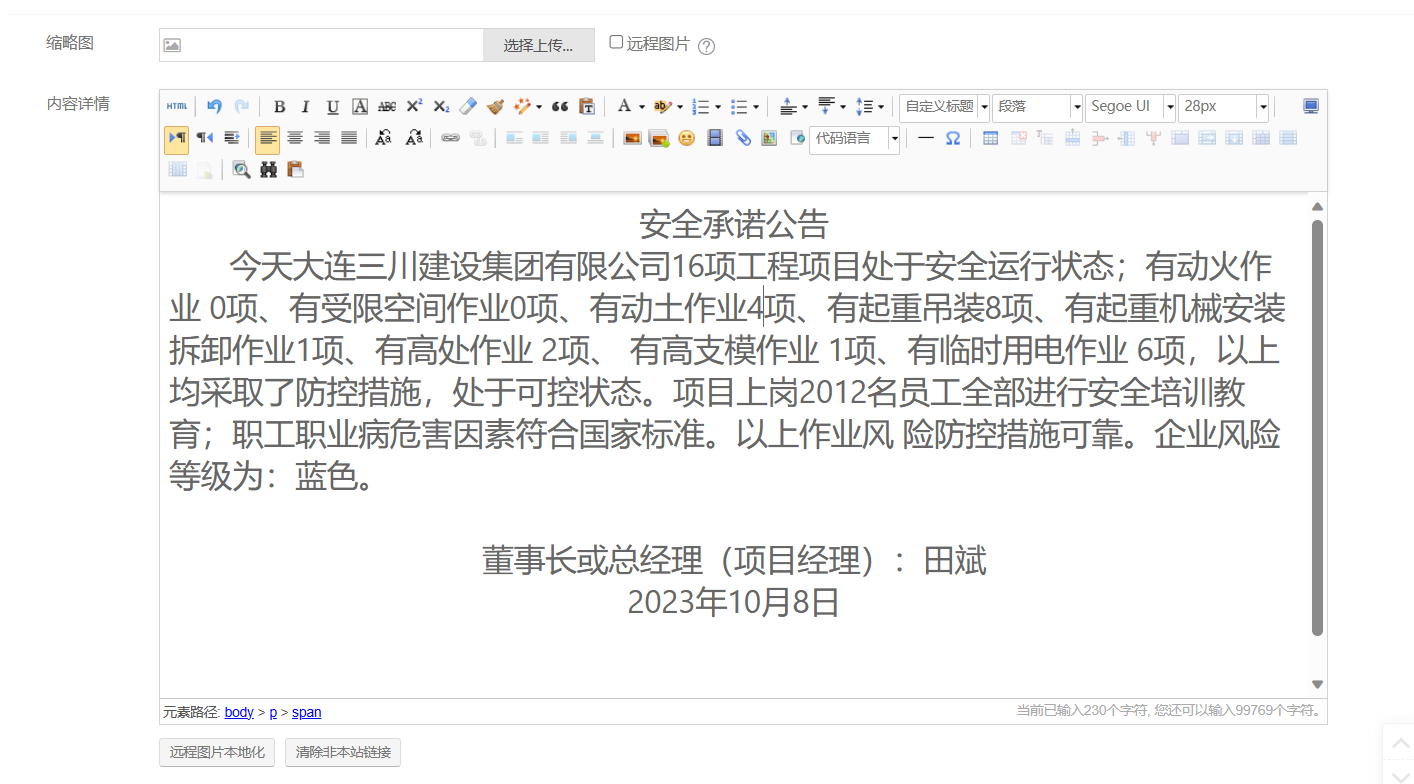1414x784 pixels.
Task: Activate the format painter brush
Action: (x=495, y=106)
